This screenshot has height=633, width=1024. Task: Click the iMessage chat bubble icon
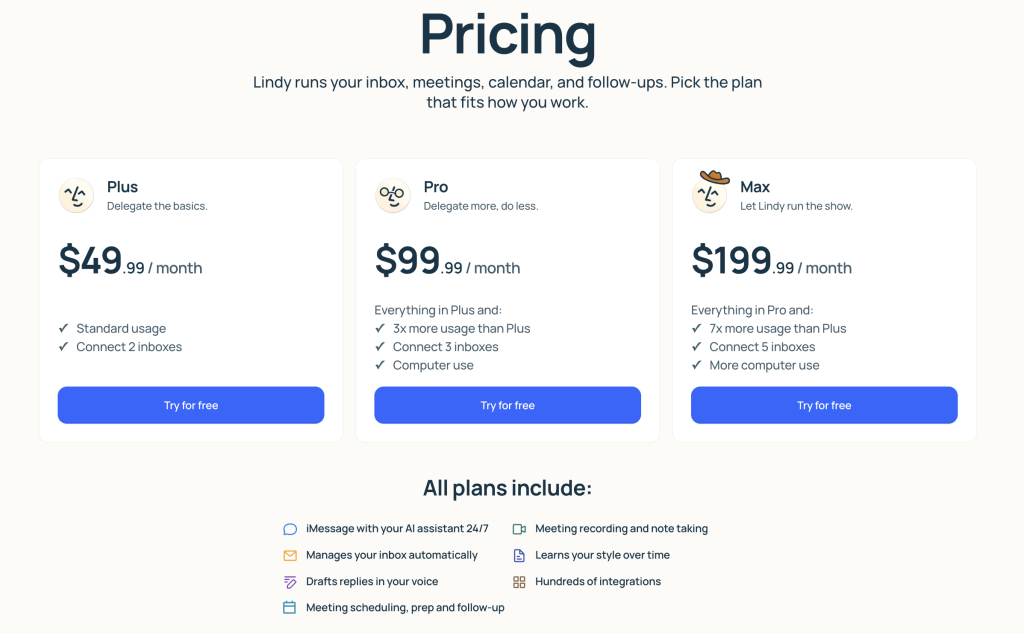point(290,529)
